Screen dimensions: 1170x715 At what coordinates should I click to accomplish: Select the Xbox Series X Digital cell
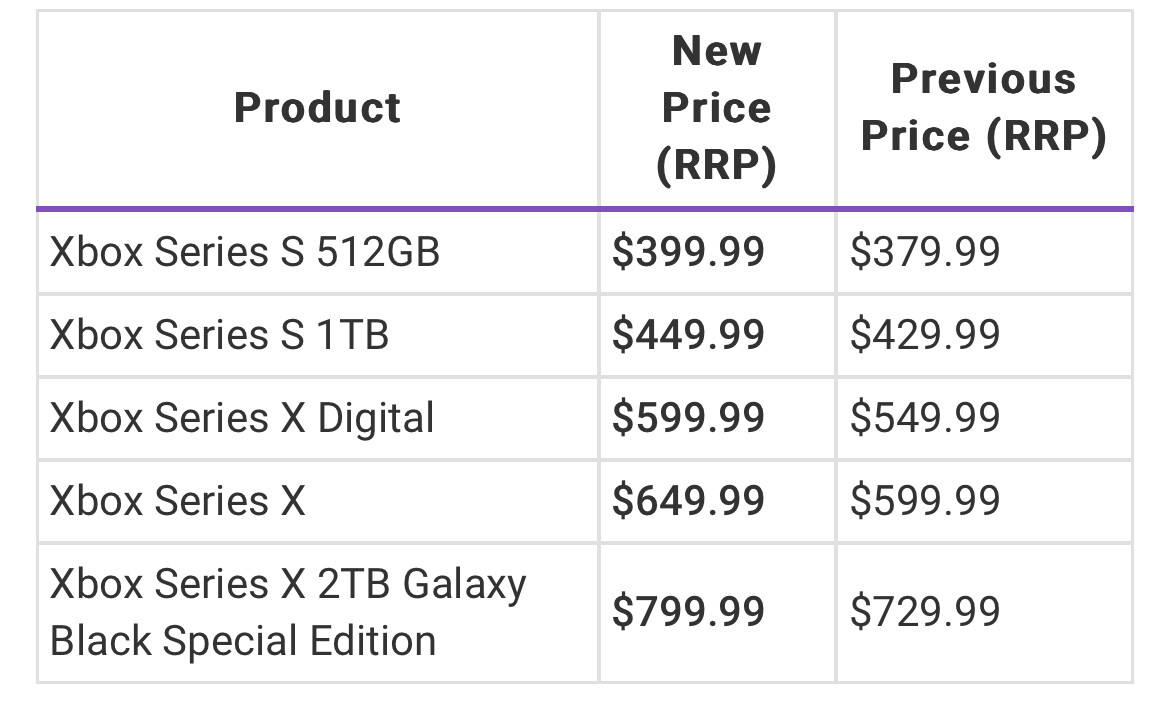242,418
